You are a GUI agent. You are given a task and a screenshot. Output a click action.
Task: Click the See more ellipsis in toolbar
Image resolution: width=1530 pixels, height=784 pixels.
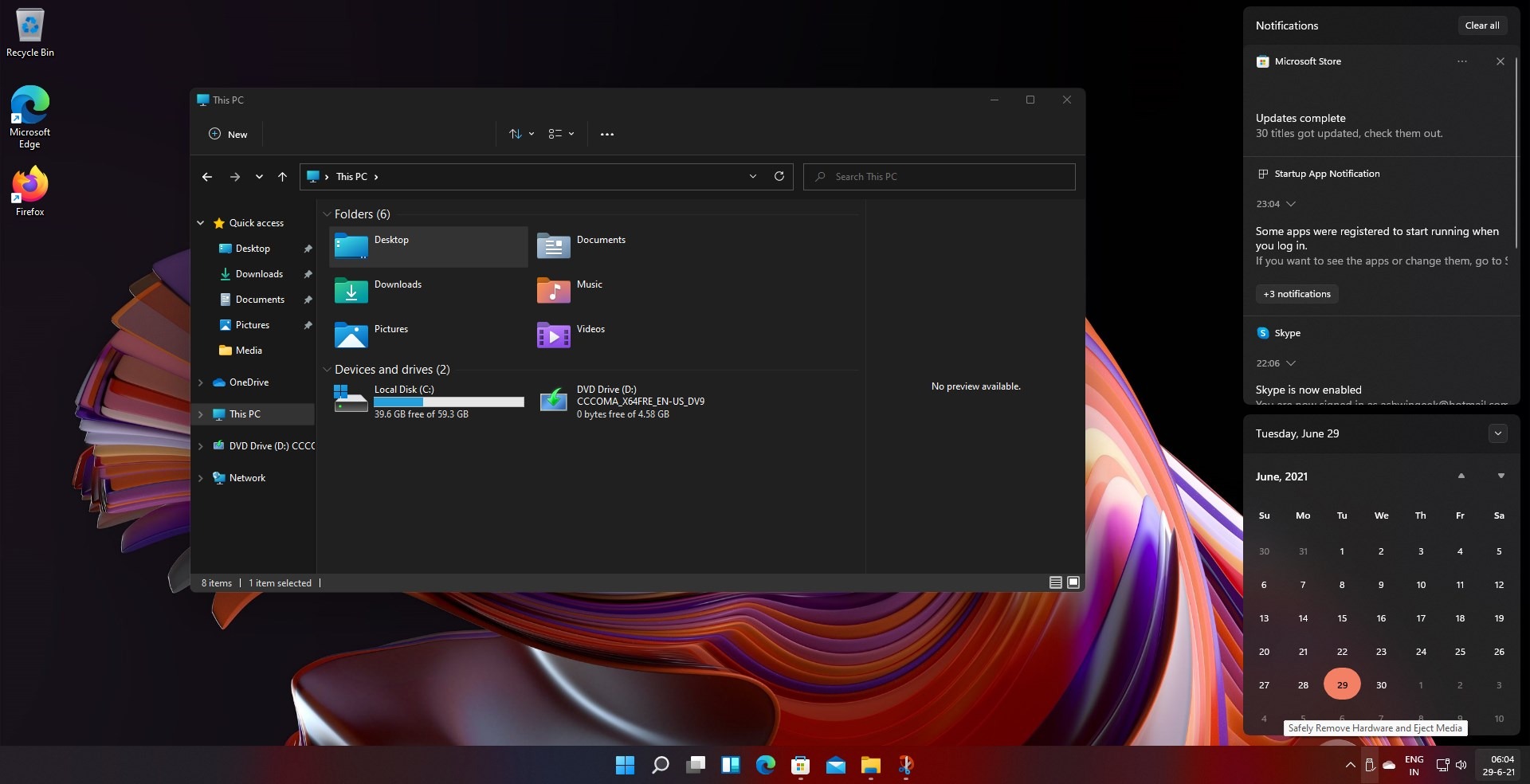coord(607,135)
